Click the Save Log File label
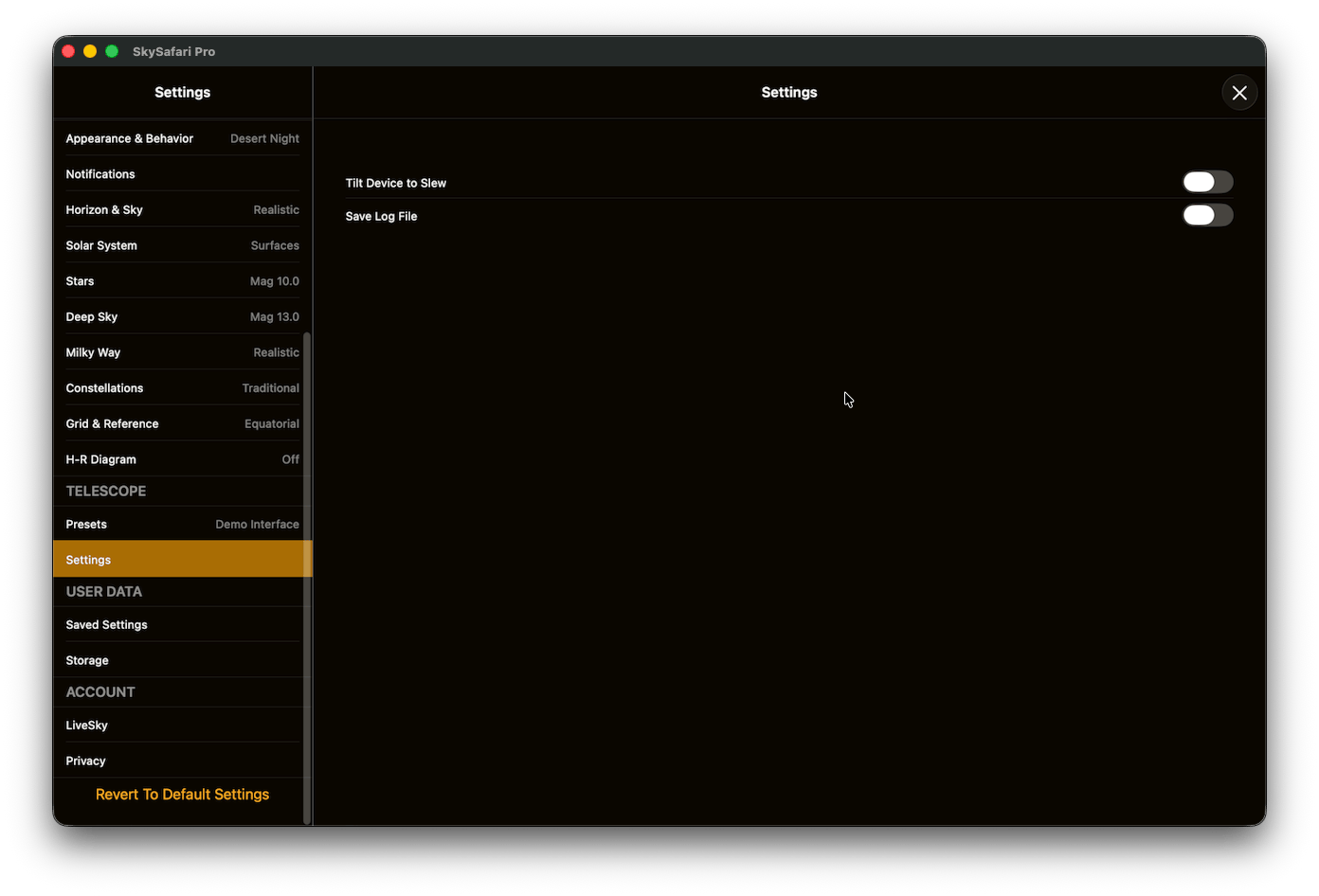Viewport: 1319px width, 896px height. [x=381, y=216]
